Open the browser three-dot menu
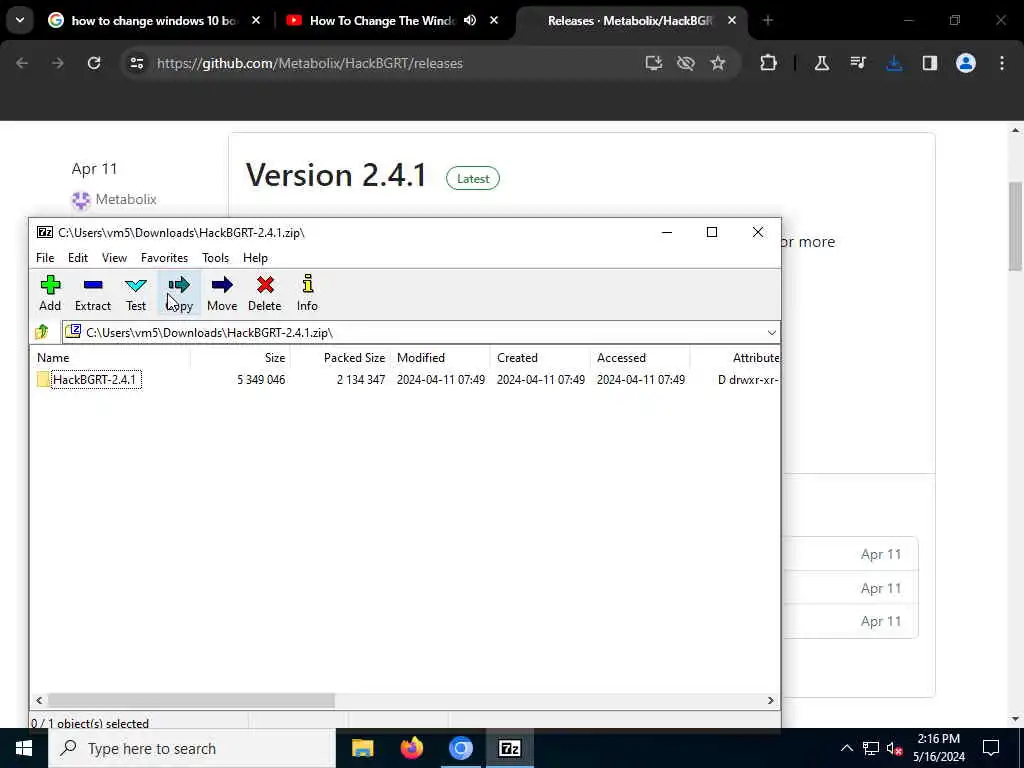1024x768 pixels. [x=1002, y=63]
